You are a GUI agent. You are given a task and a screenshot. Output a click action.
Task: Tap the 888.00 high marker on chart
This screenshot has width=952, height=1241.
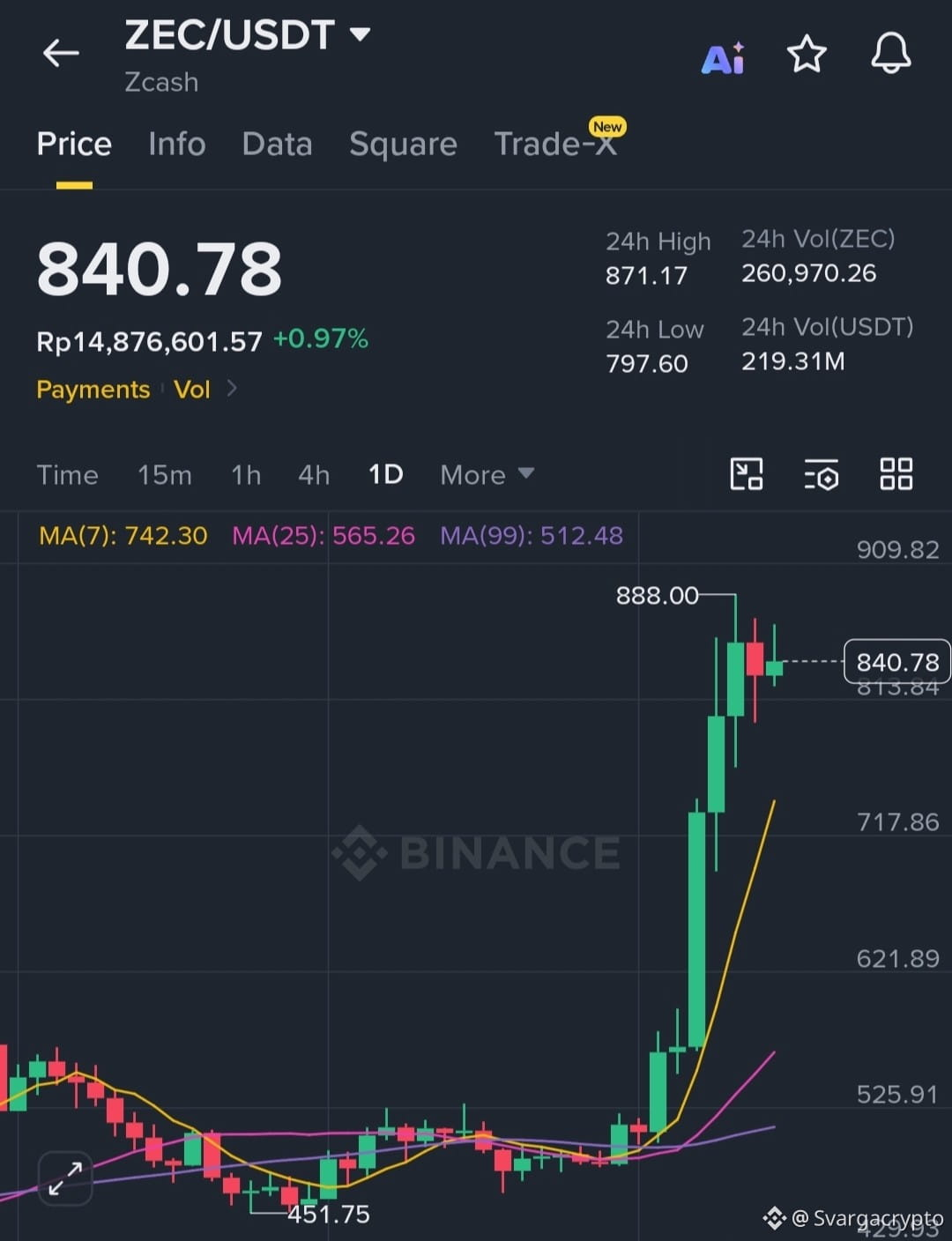[x=657, y=596]
